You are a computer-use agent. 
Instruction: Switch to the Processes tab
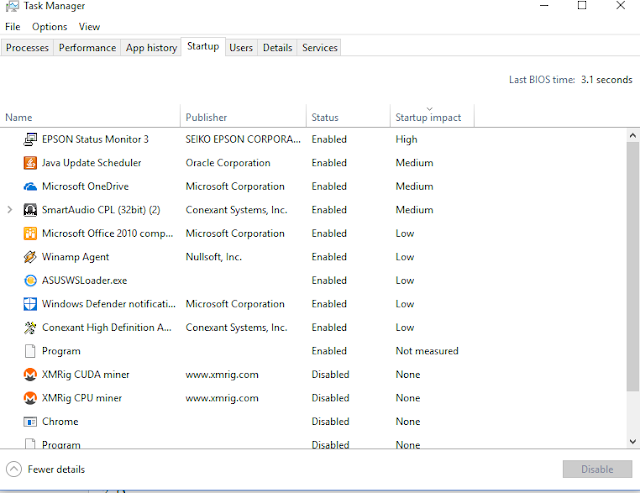click(27, 48)
